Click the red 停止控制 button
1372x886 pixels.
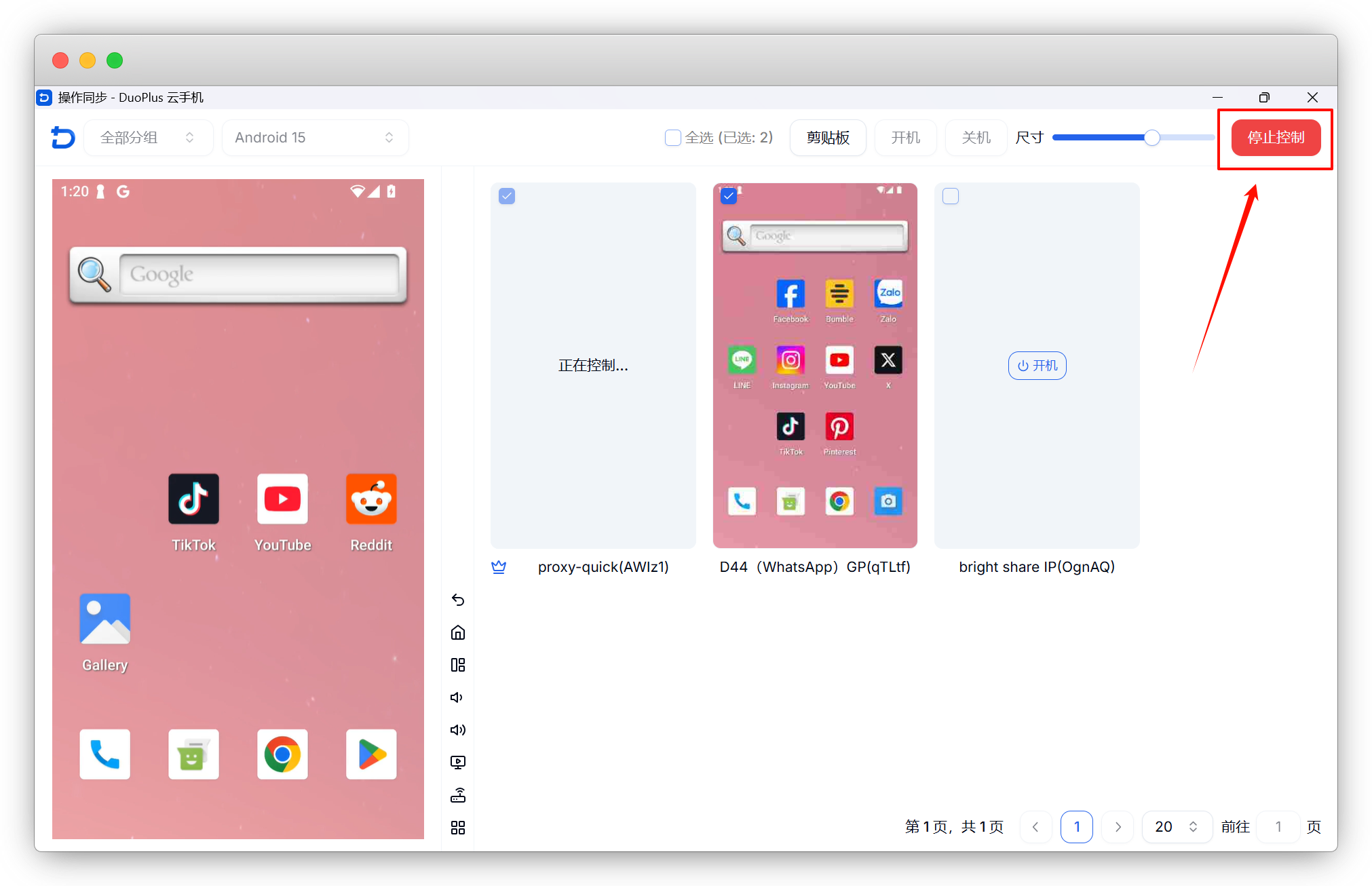tap(1275, 138)
